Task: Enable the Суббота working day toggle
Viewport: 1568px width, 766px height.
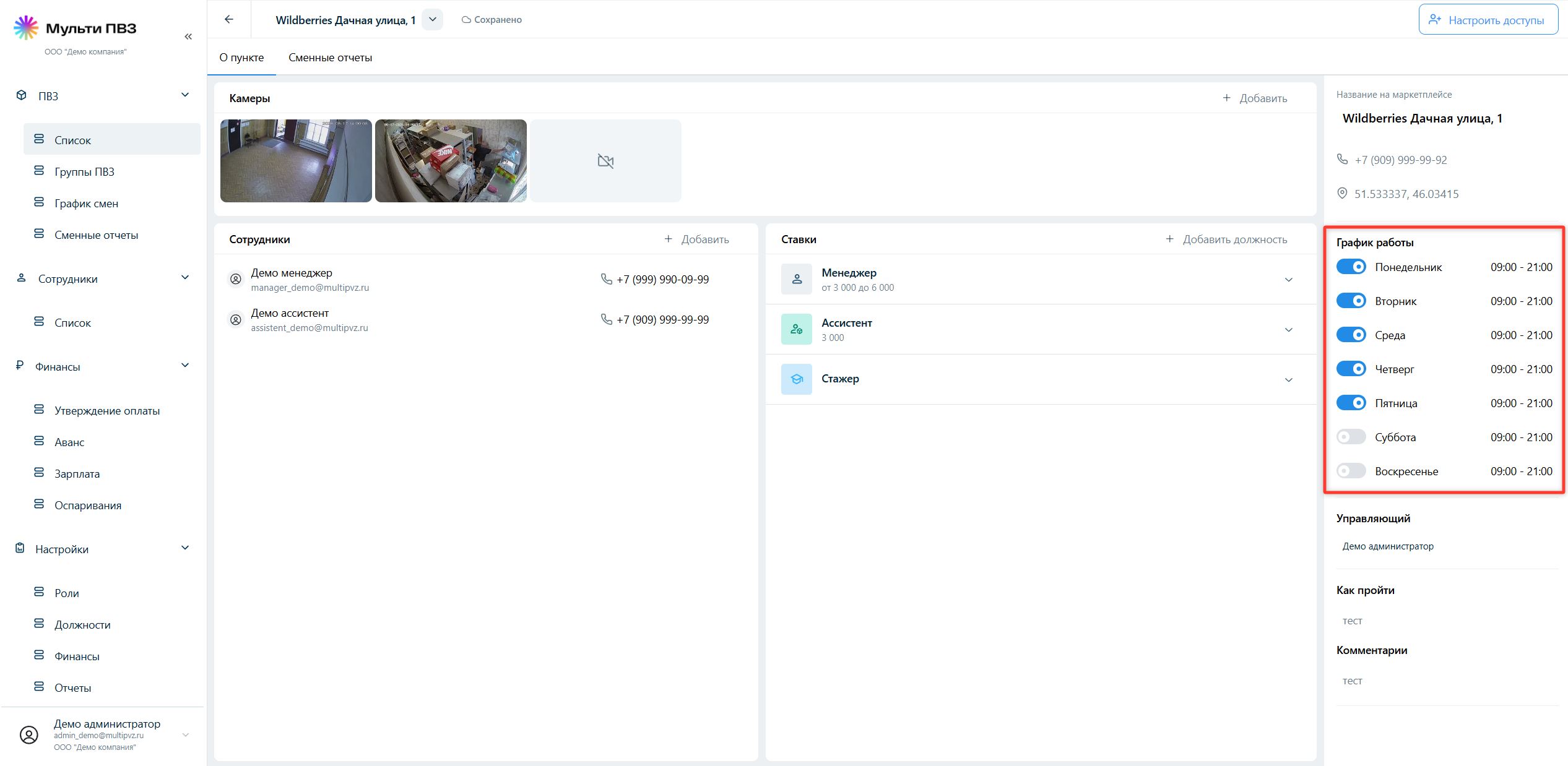Action: coord(1351,437)
